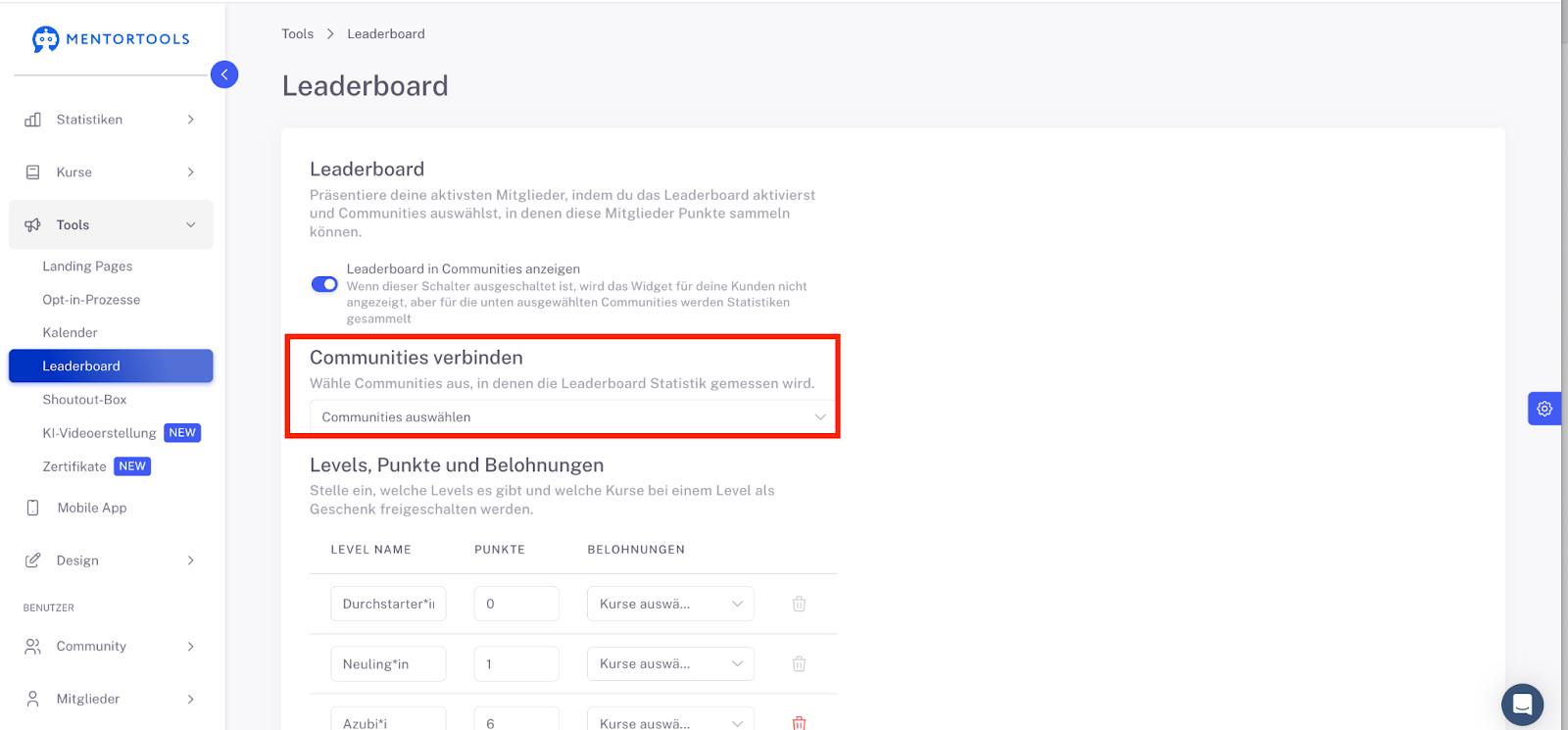1568x730 pixels.
Task: Open Kurse auswählen dropdown for Neuling*in
Action: (670, 664)
